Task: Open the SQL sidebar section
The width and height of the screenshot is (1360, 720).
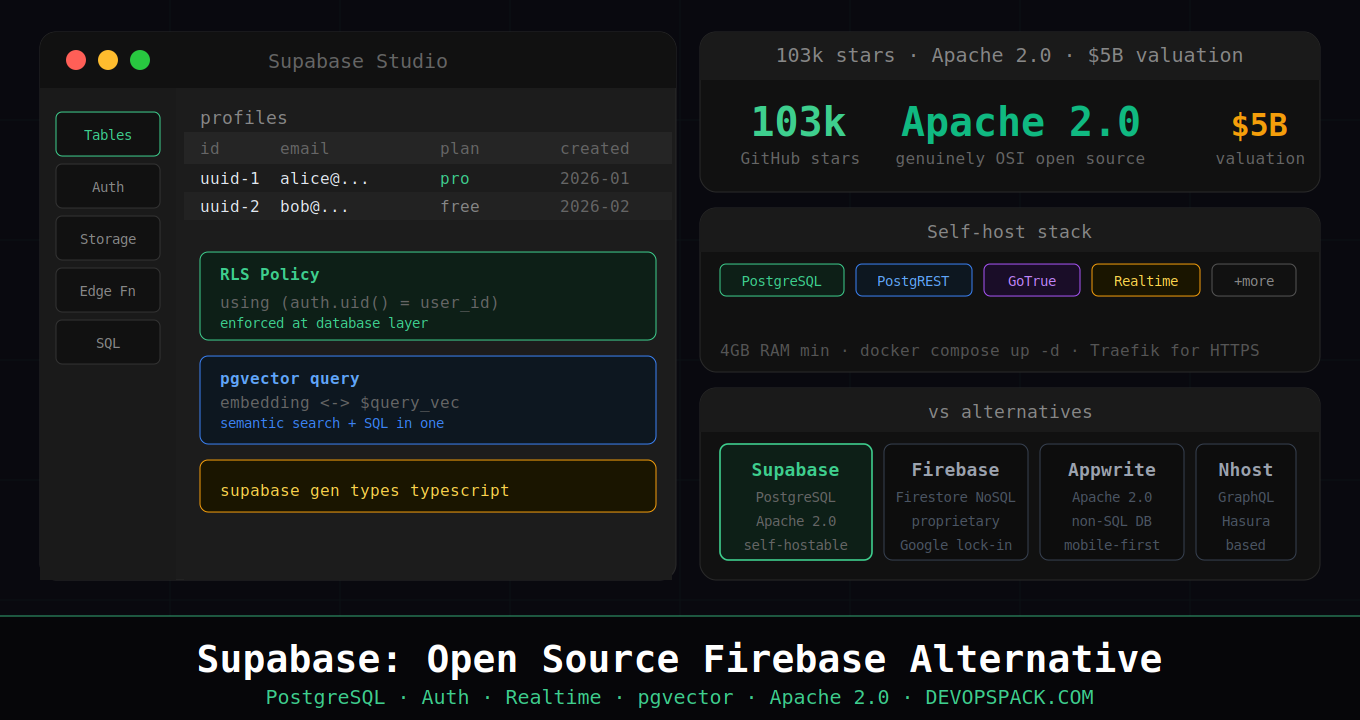Action: (108, 342)
